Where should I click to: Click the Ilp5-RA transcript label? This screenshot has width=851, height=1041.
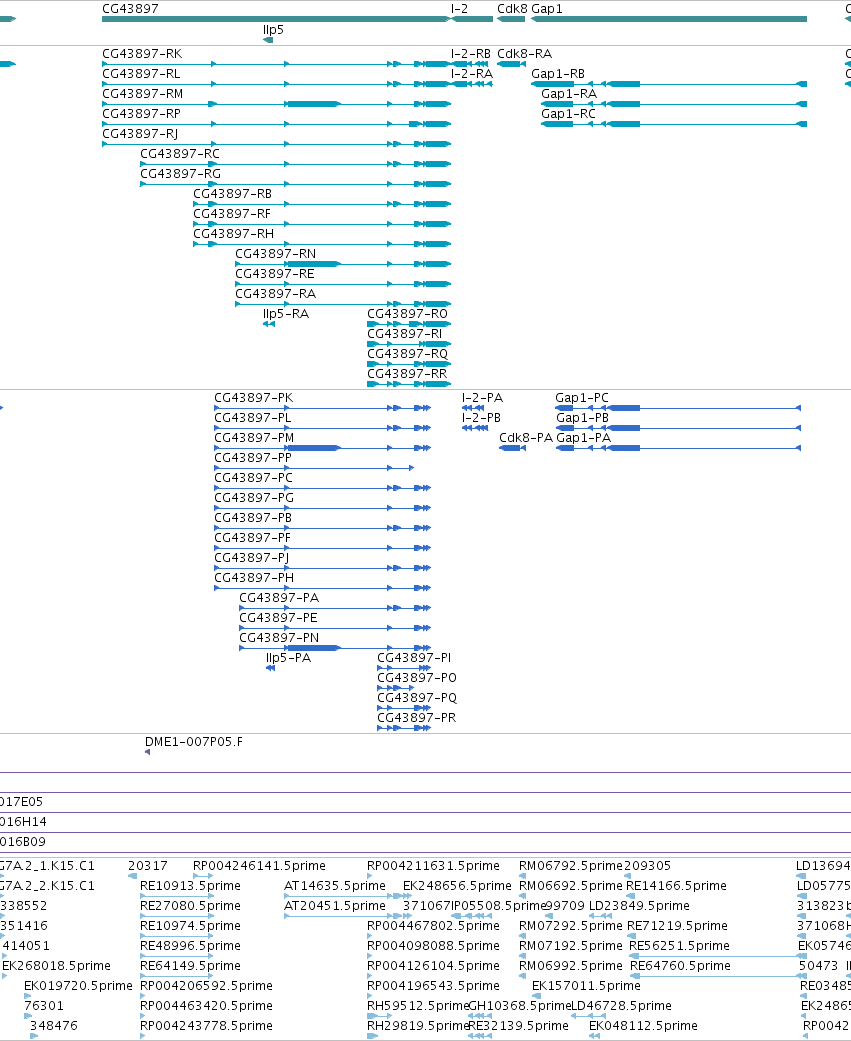click(286, 313)
